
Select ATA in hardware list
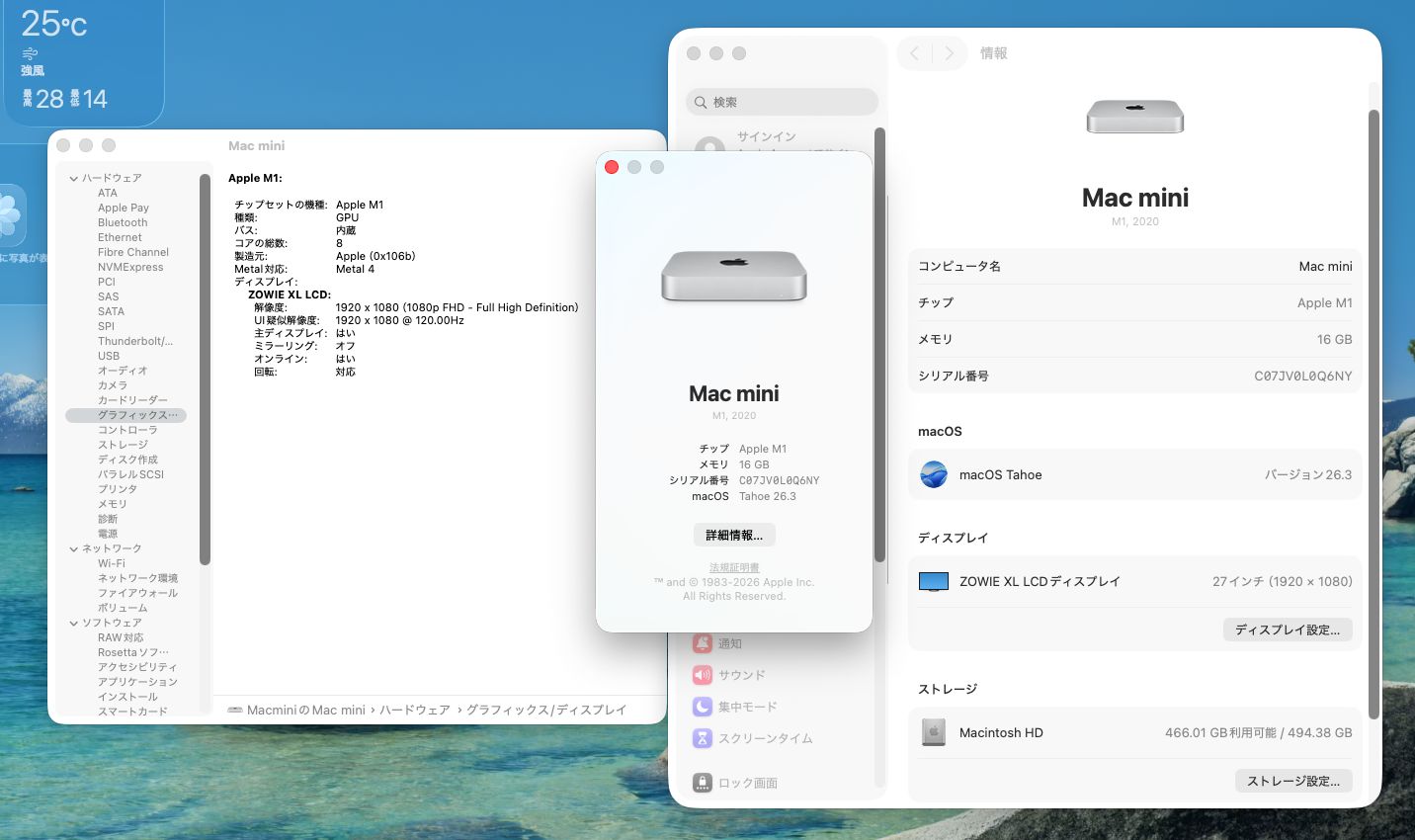[x=108, y=193]
